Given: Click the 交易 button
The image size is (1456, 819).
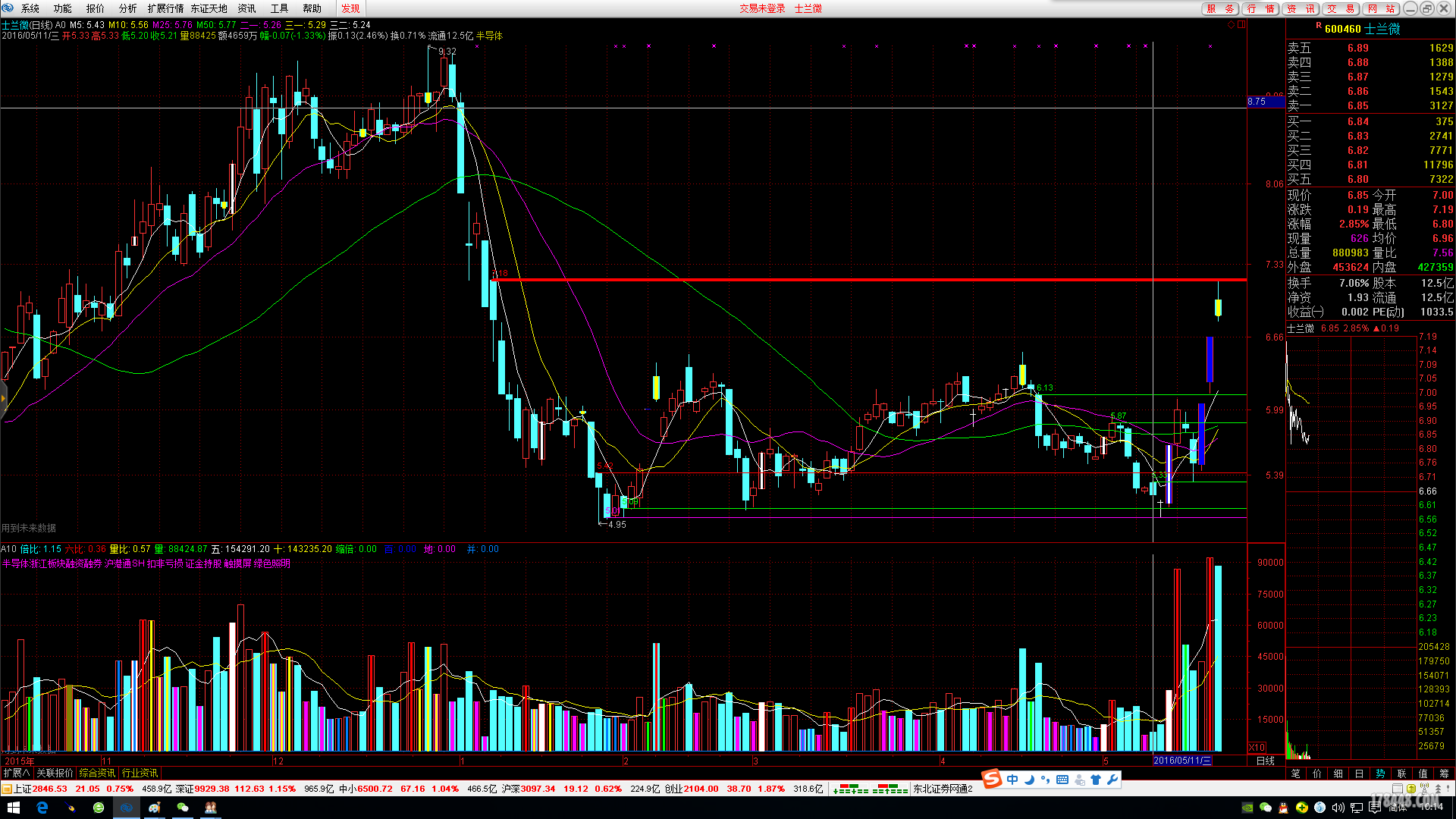Looking at the screenshot, I should point(1341,8).
